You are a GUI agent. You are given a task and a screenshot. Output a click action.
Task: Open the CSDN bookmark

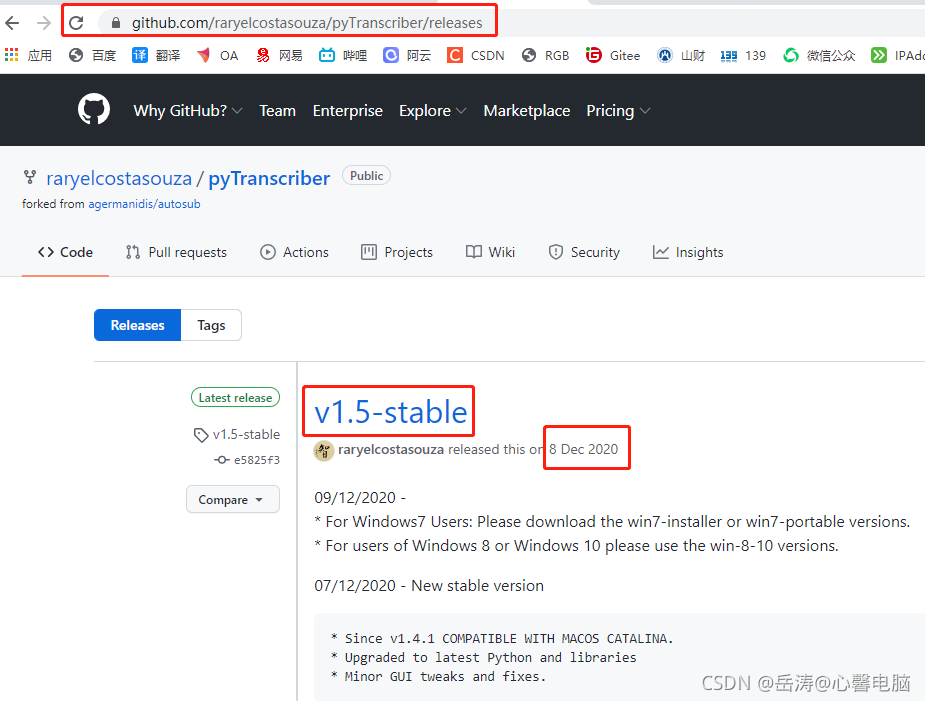pyautogui.click(x=475, y=55)
